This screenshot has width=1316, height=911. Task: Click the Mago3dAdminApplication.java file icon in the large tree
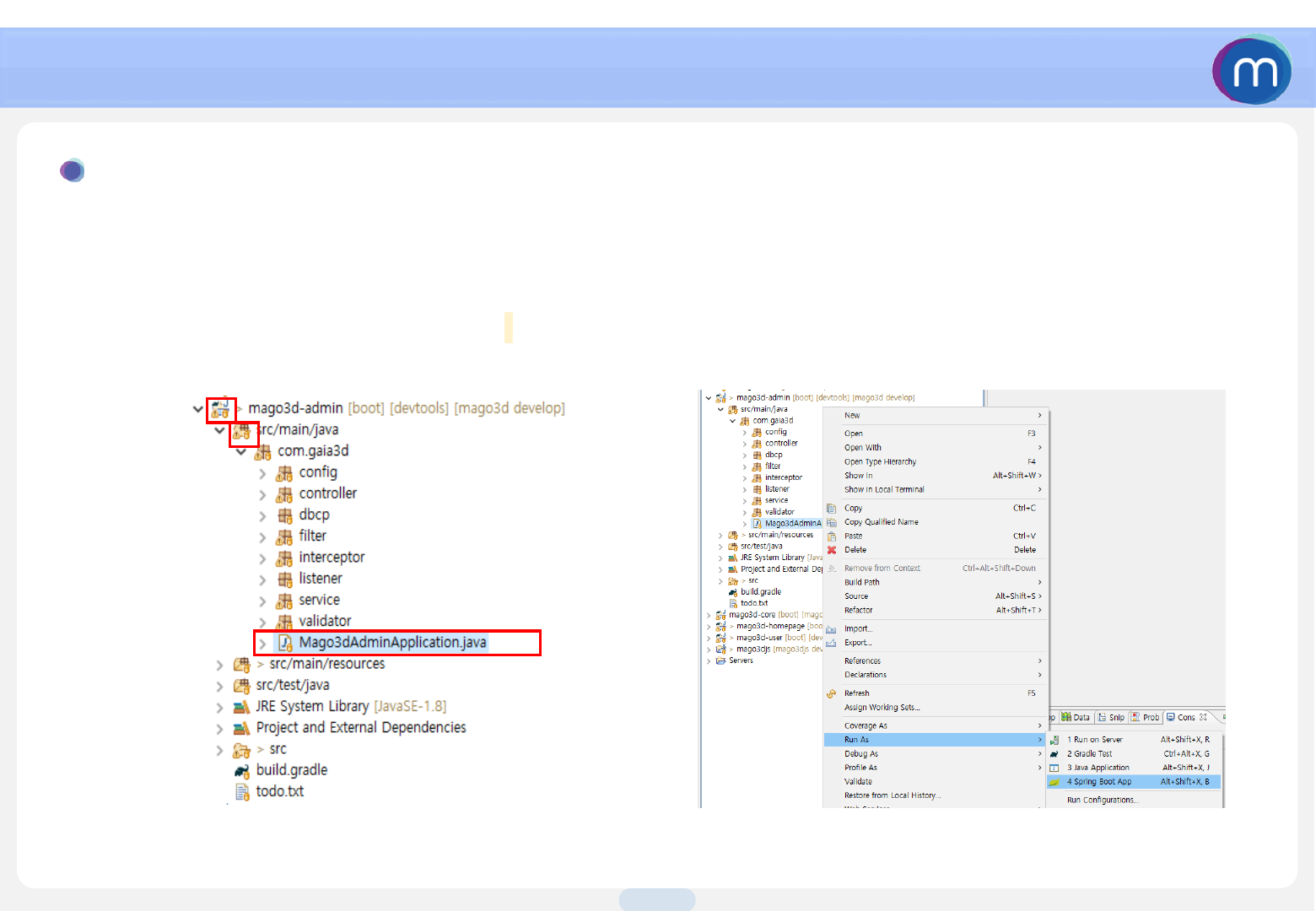tap(285, 643)
